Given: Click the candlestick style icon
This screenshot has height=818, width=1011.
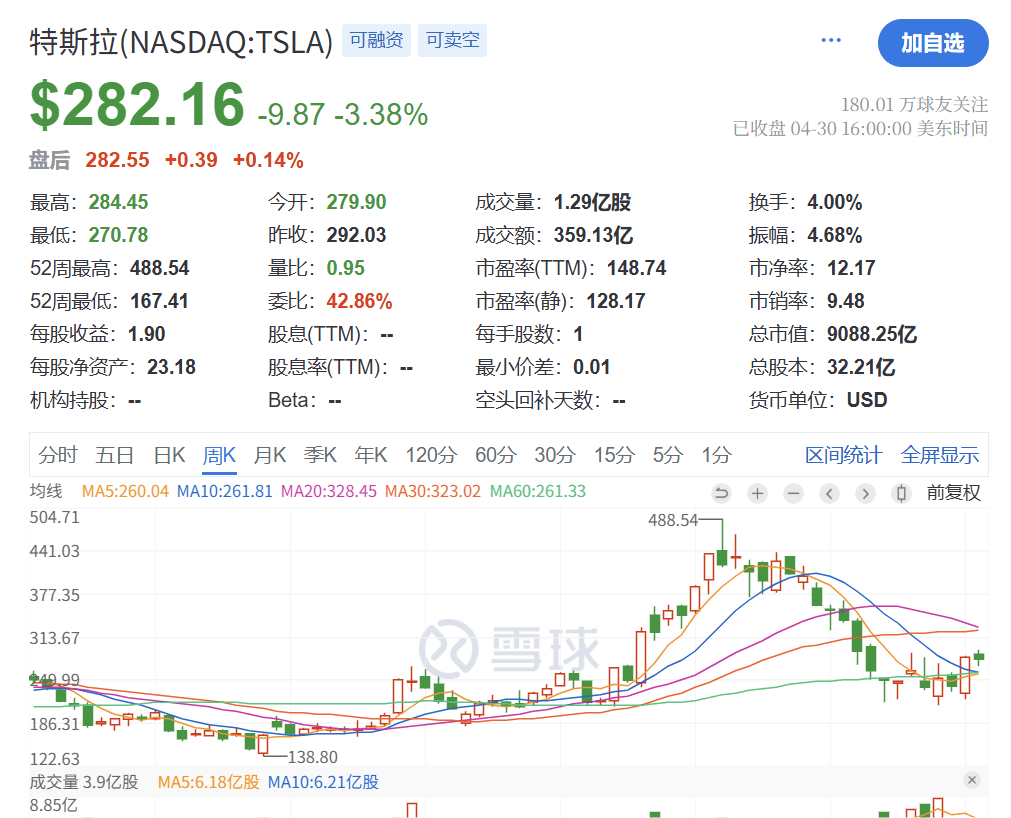Looking at the screenshot, I should click(901, 494).
